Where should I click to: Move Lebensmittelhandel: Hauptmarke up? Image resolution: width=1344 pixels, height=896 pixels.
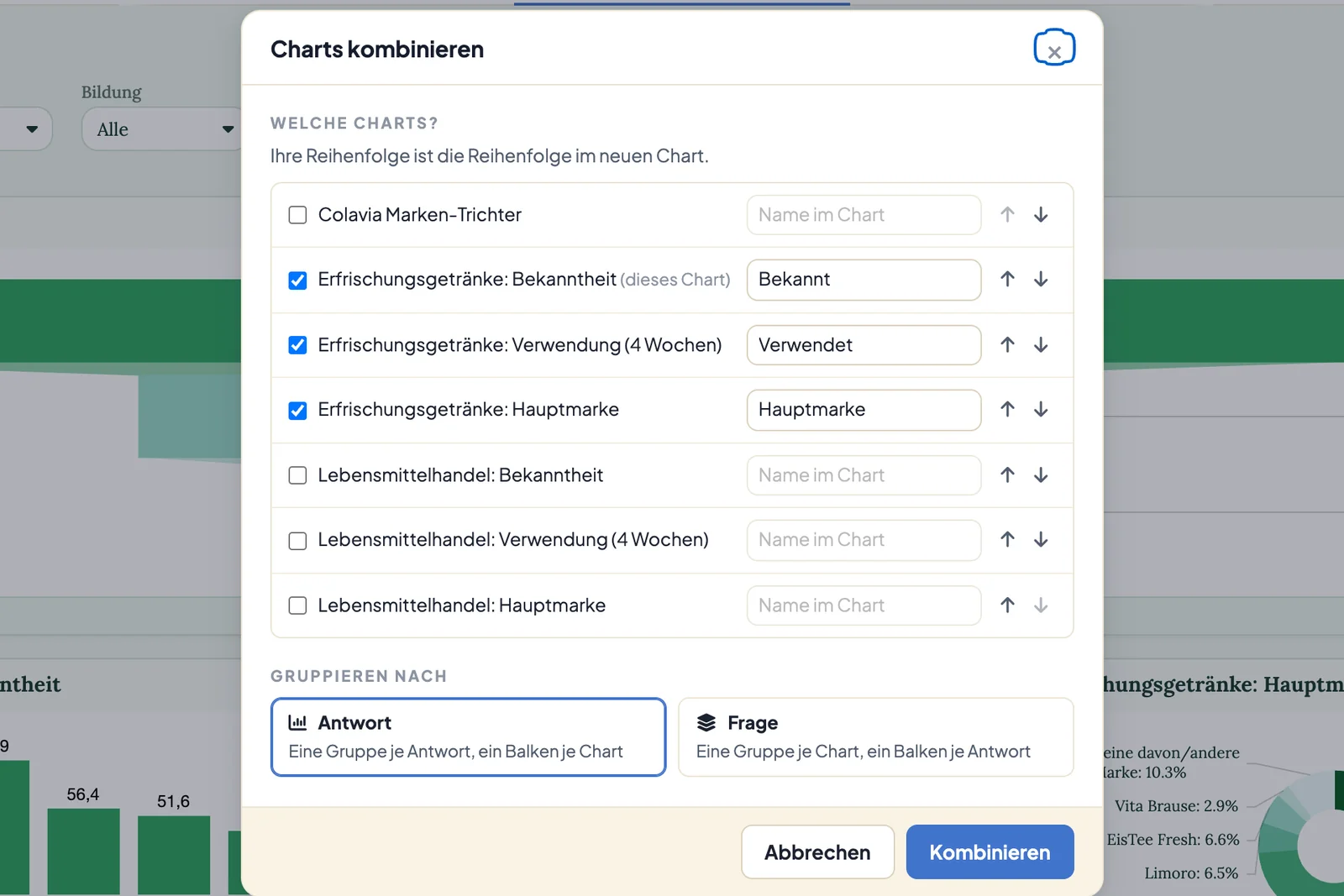pyautogui.click(x=1007, y=605)
